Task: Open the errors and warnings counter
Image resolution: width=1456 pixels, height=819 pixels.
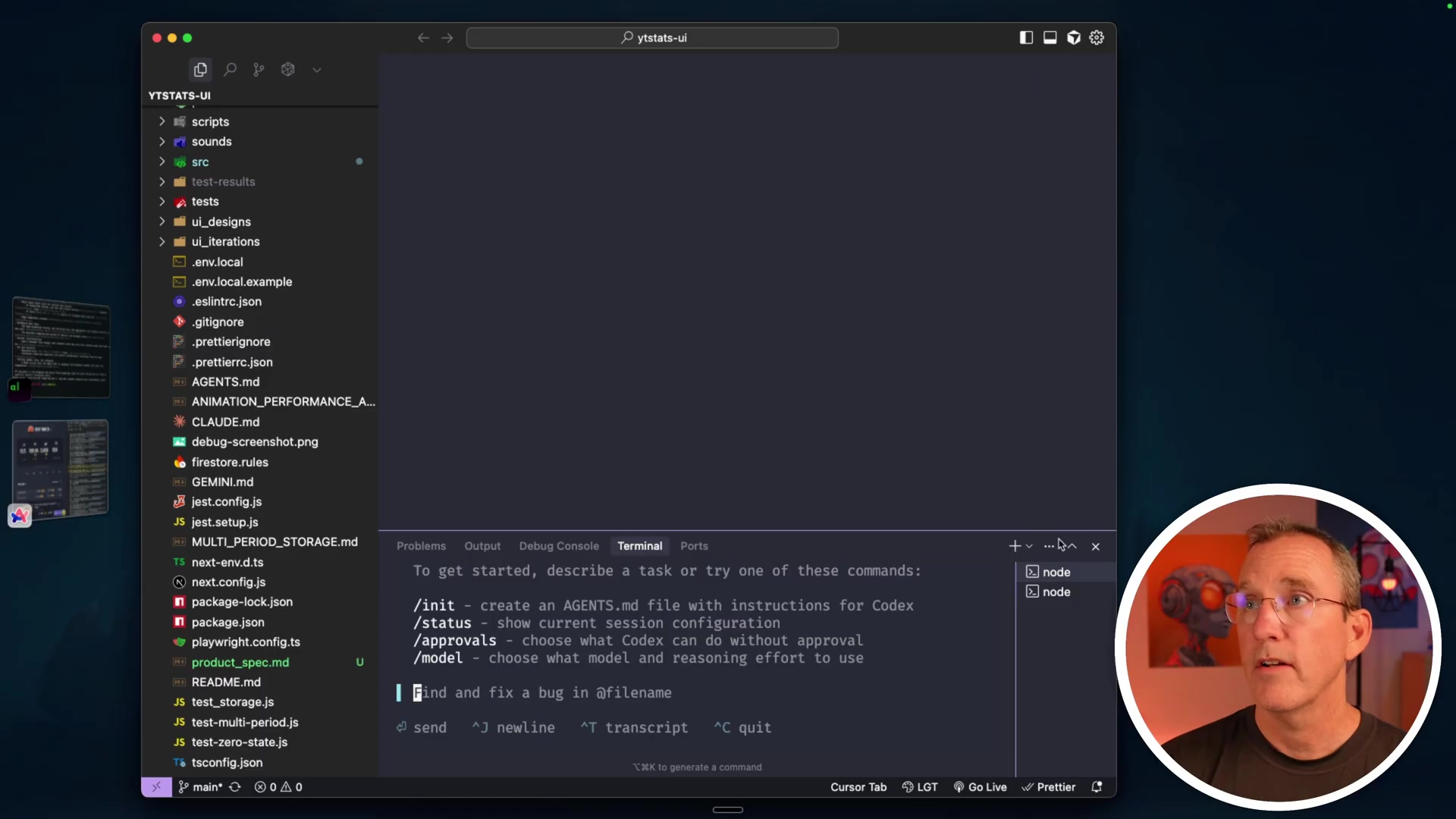Action: click(x=278, y=787)
